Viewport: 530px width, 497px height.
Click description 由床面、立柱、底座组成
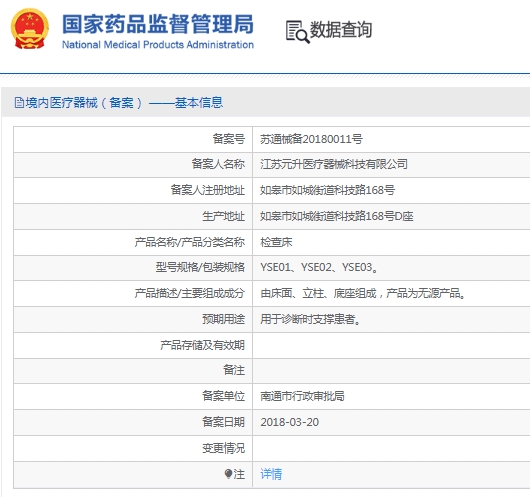[x=318, y=293]
